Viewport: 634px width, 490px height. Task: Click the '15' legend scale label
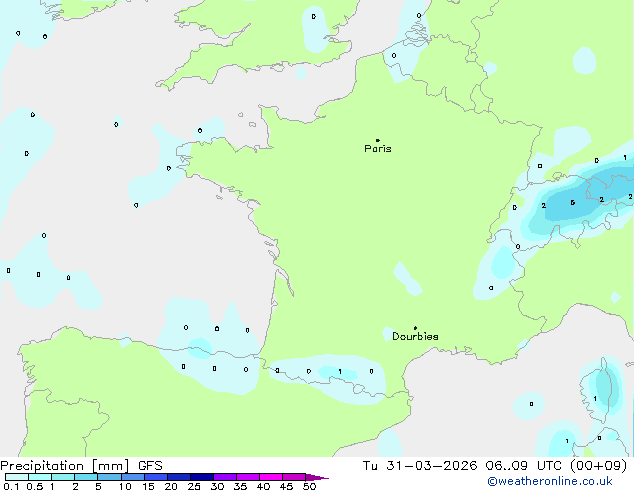point(148,486)
